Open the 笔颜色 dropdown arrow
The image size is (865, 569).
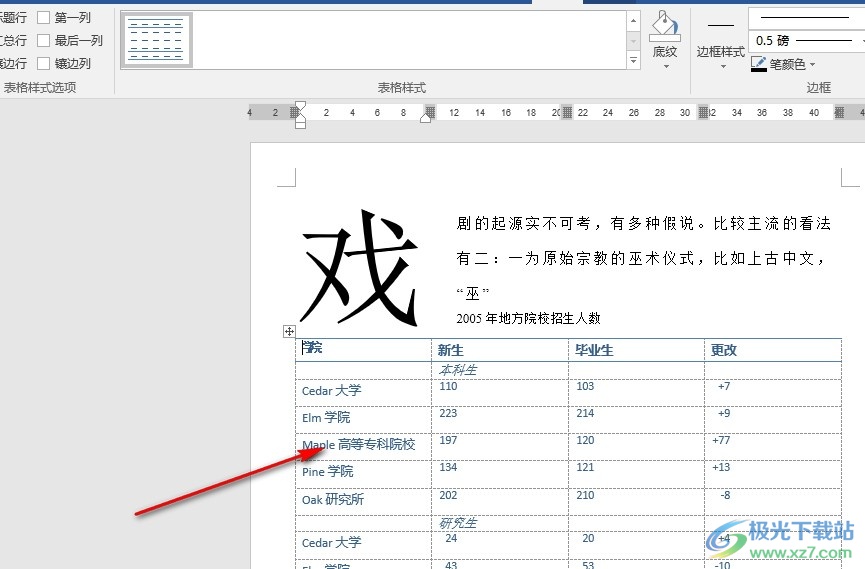pos(812,65)
